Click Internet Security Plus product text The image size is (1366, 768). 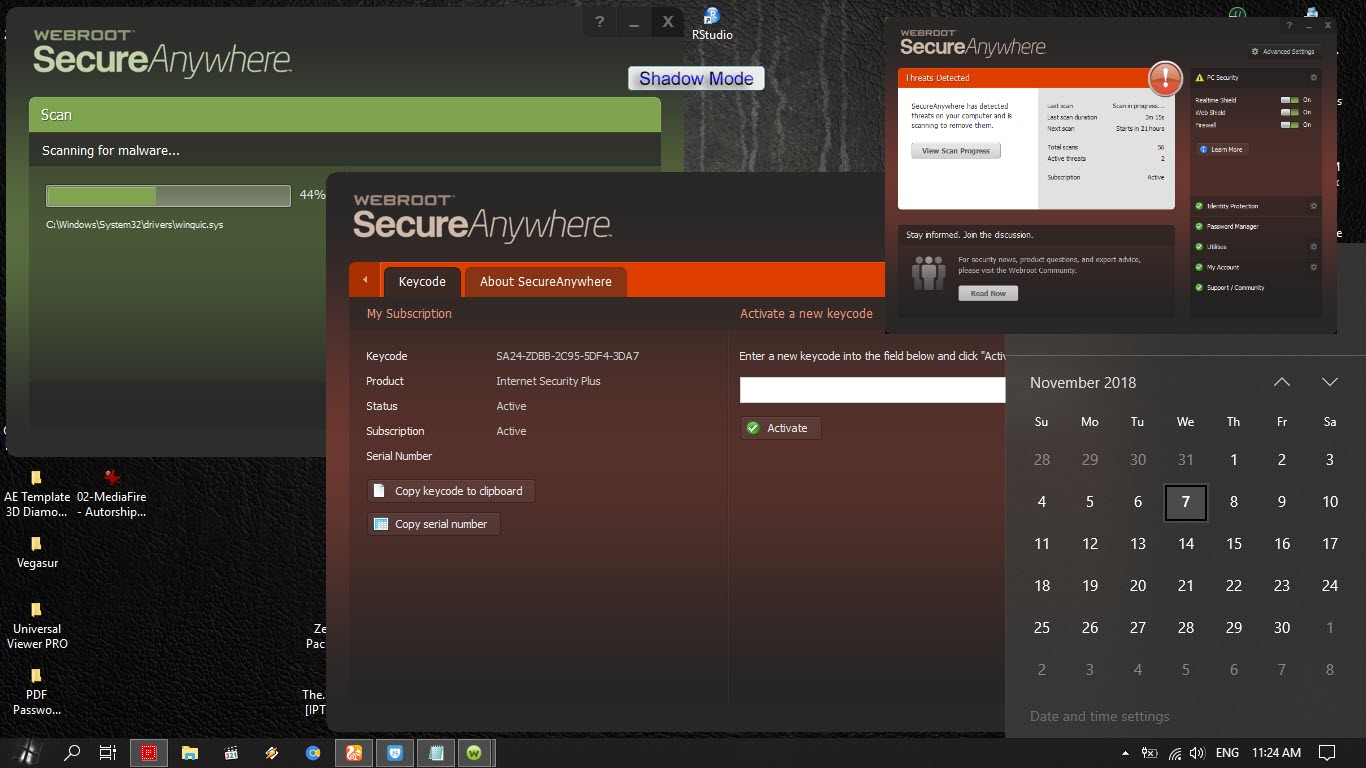(548, 381)
